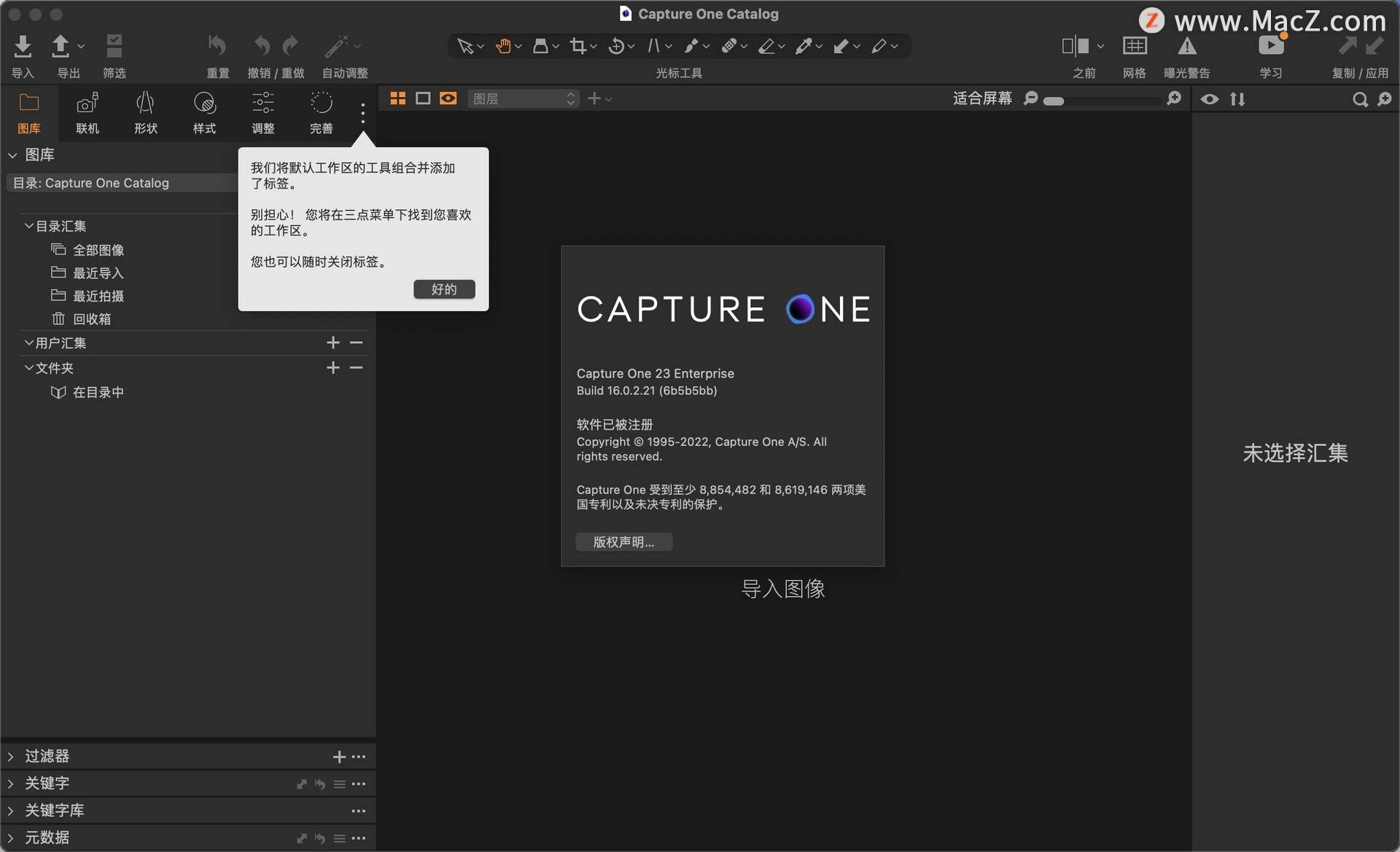Click the Import (导入) tool icon
Viewport: 1400px width, 852px height.
[x=22, y=44]
